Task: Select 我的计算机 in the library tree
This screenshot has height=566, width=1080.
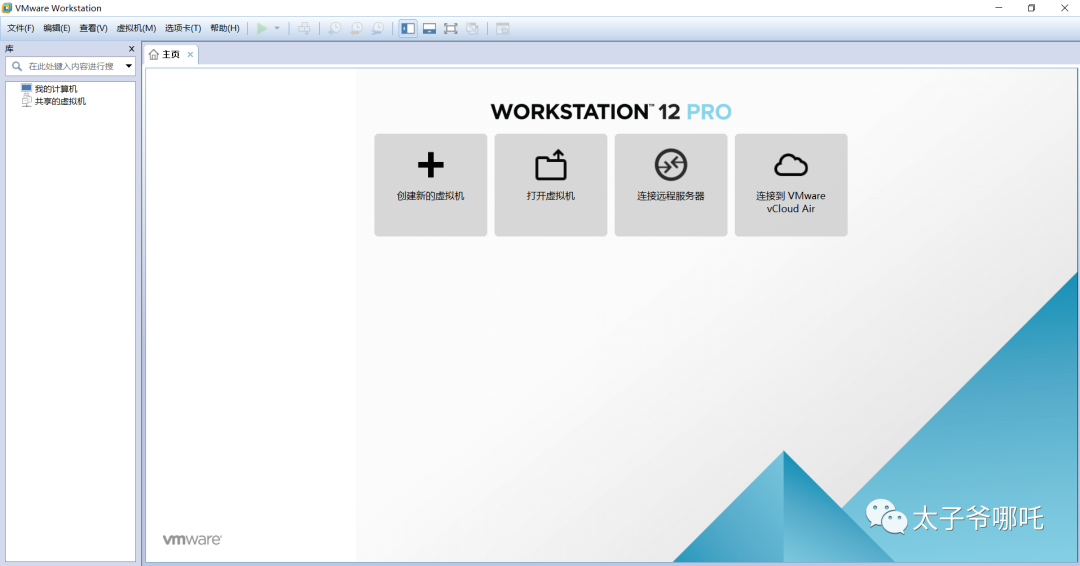Action: coord(56,89)
